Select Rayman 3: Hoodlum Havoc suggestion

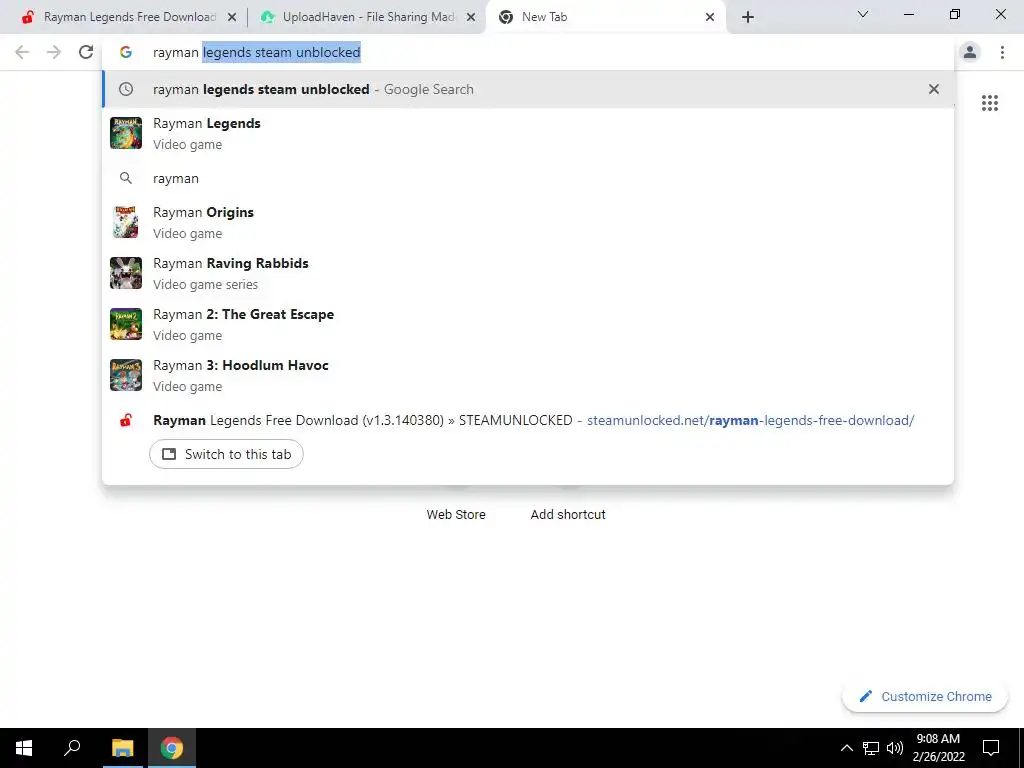[528, 375]
